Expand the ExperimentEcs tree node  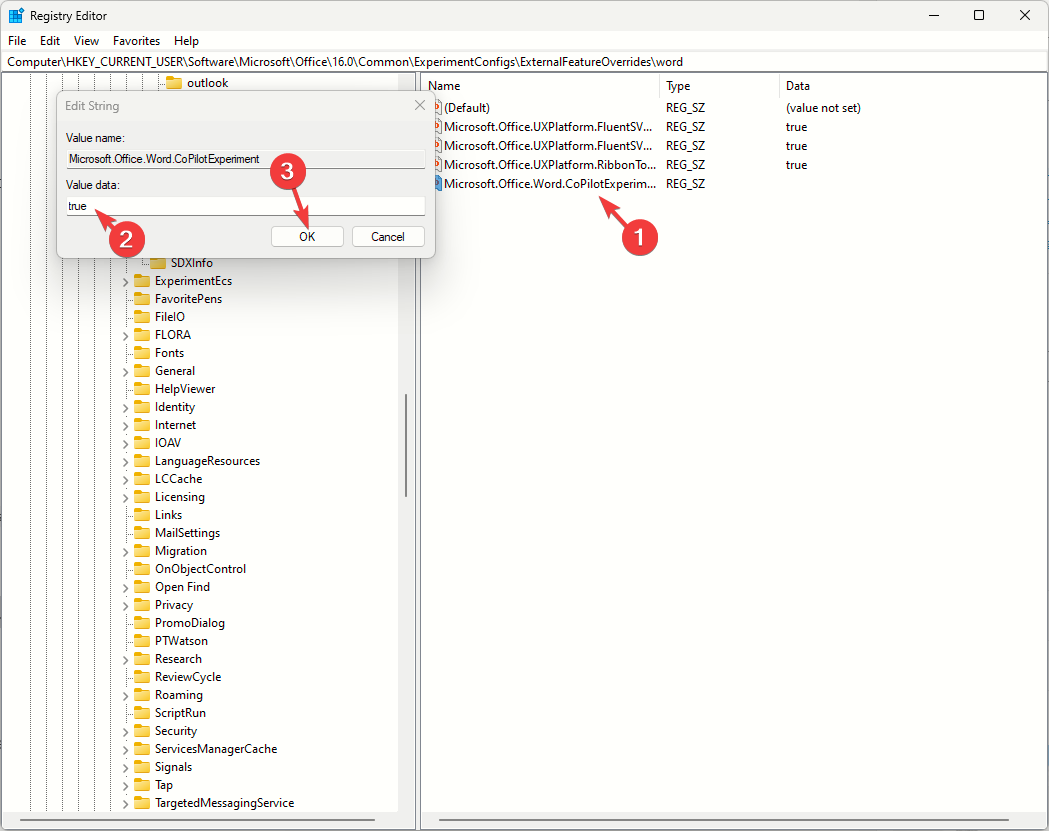(x=125, y=282)
